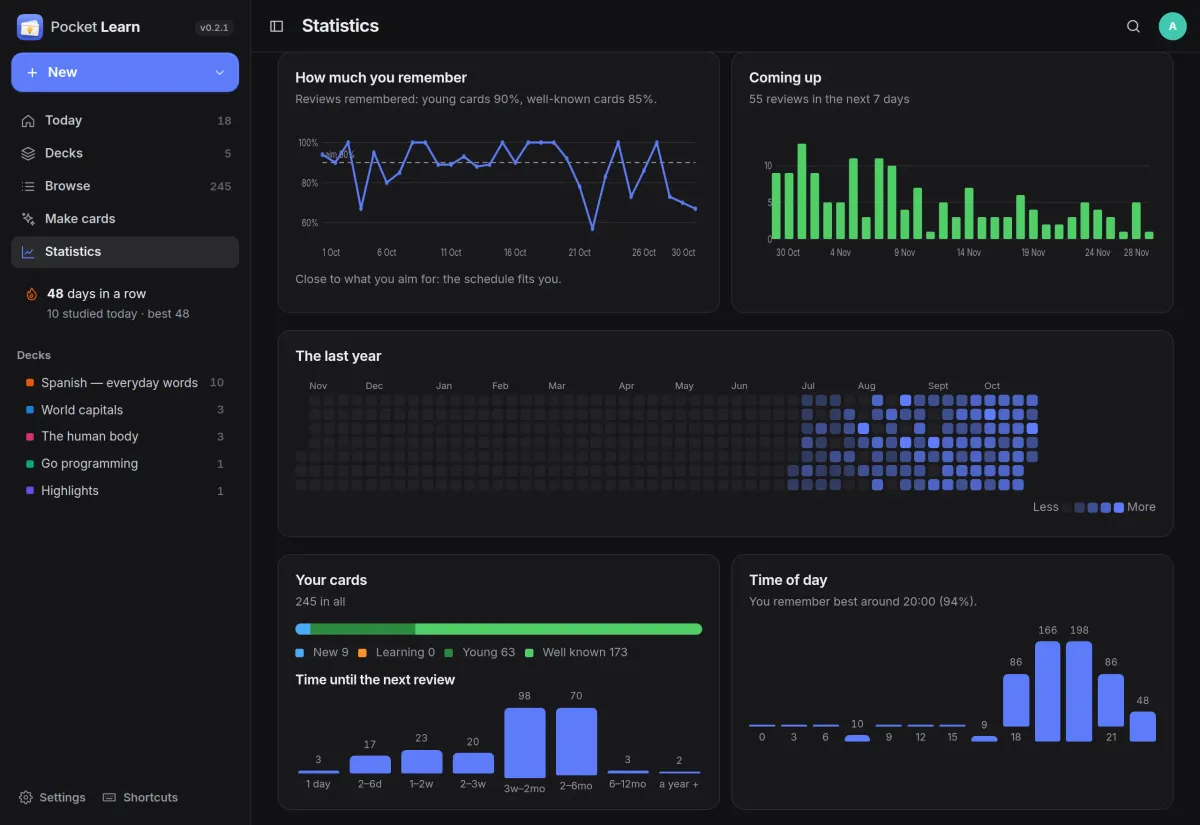Click the 'Coming up' card heading
1200x825 pixels.
(x=785, y=77)
